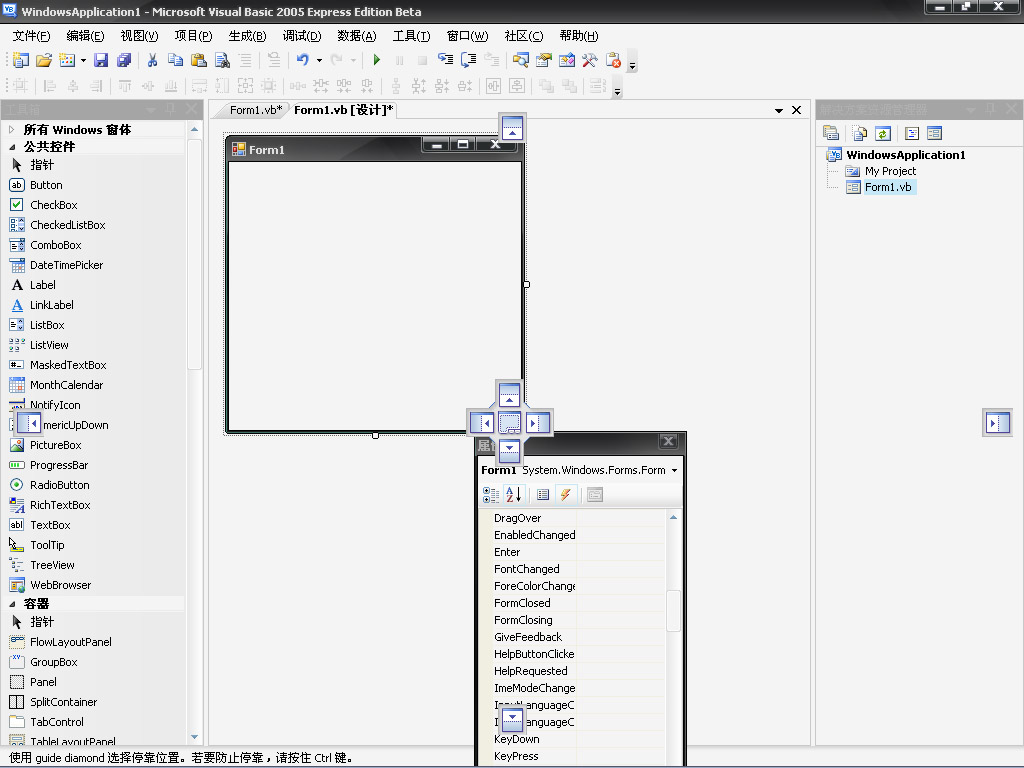Open the active documents list dropdown arrow
Screen dimensions: 1024x768
point(778,110)
